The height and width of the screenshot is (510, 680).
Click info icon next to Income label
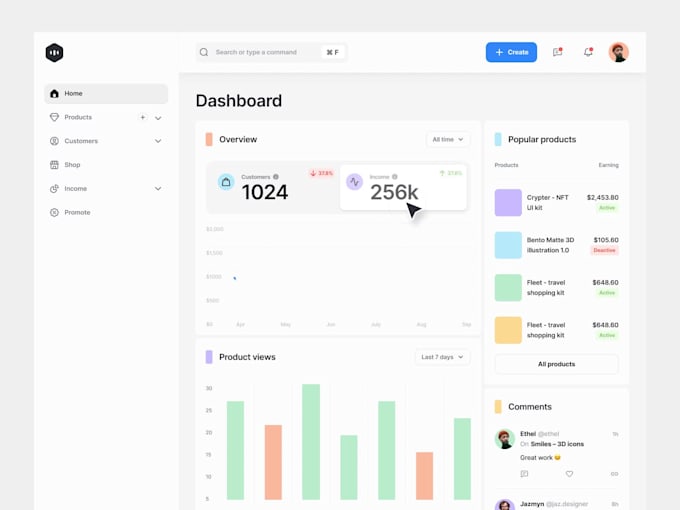[x=395, y=177]
